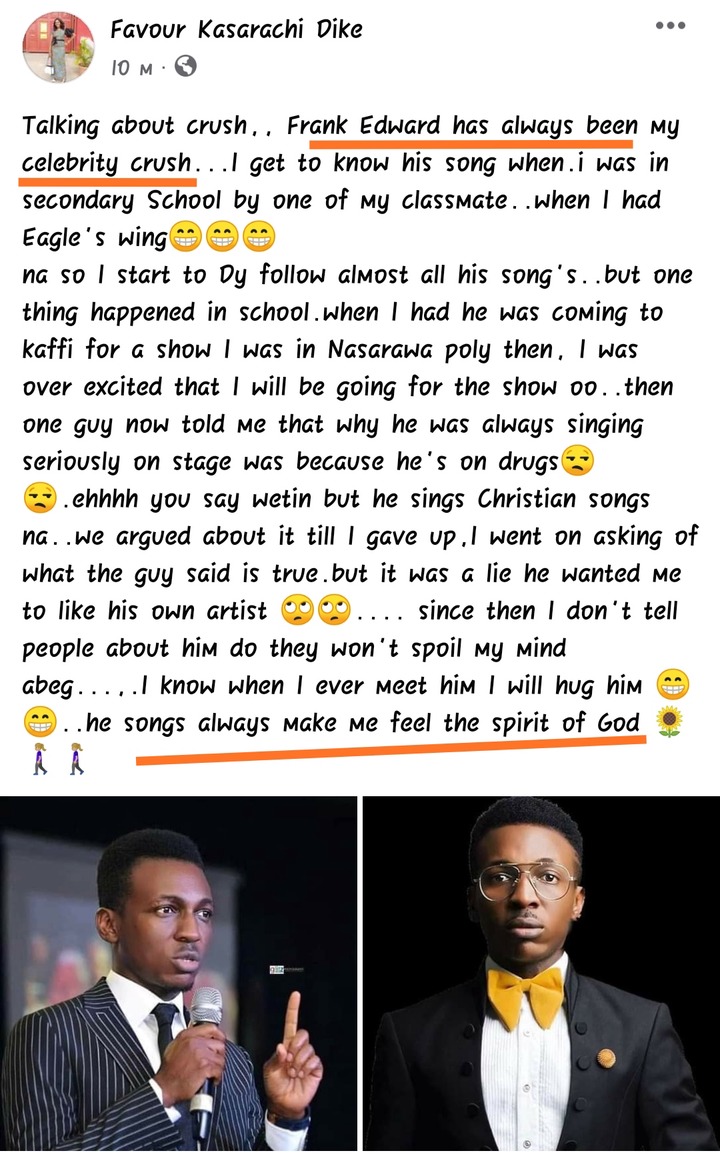
Task: Click the grinning emoji before '..he songs always'
Action: point(39,722)
